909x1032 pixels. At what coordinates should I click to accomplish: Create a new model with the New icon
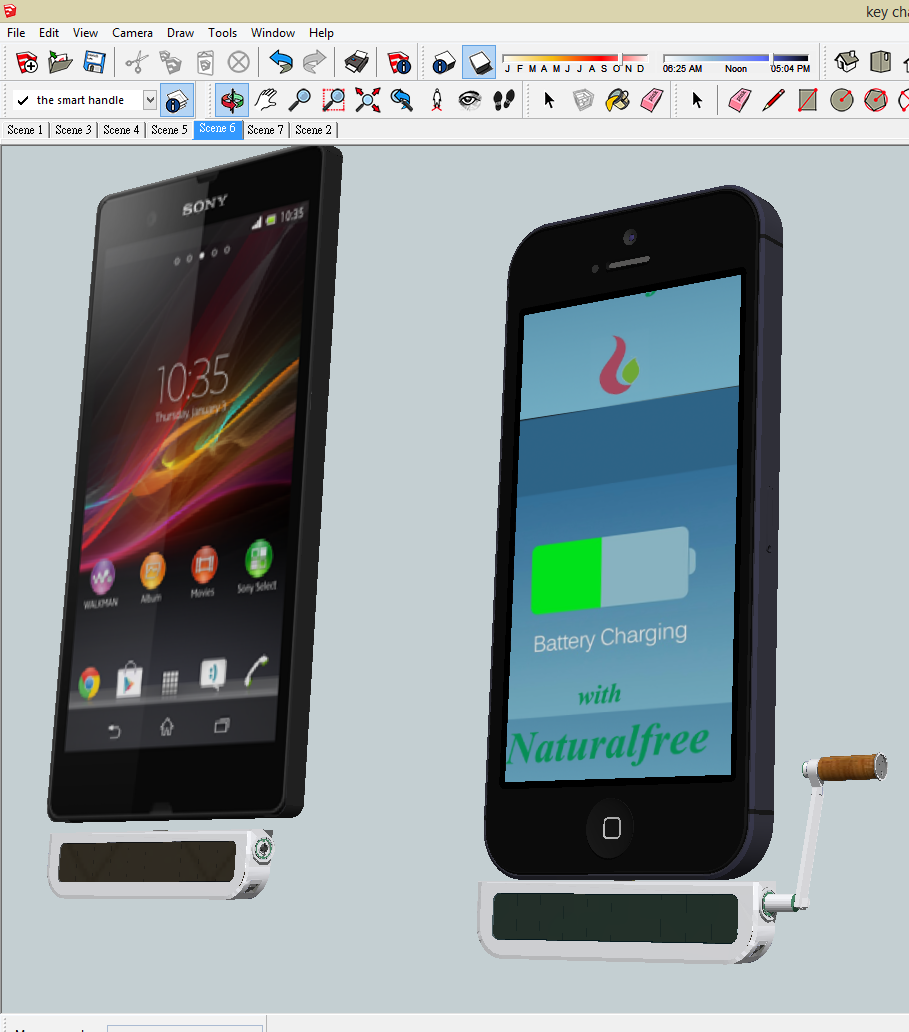tap(27, 63)
